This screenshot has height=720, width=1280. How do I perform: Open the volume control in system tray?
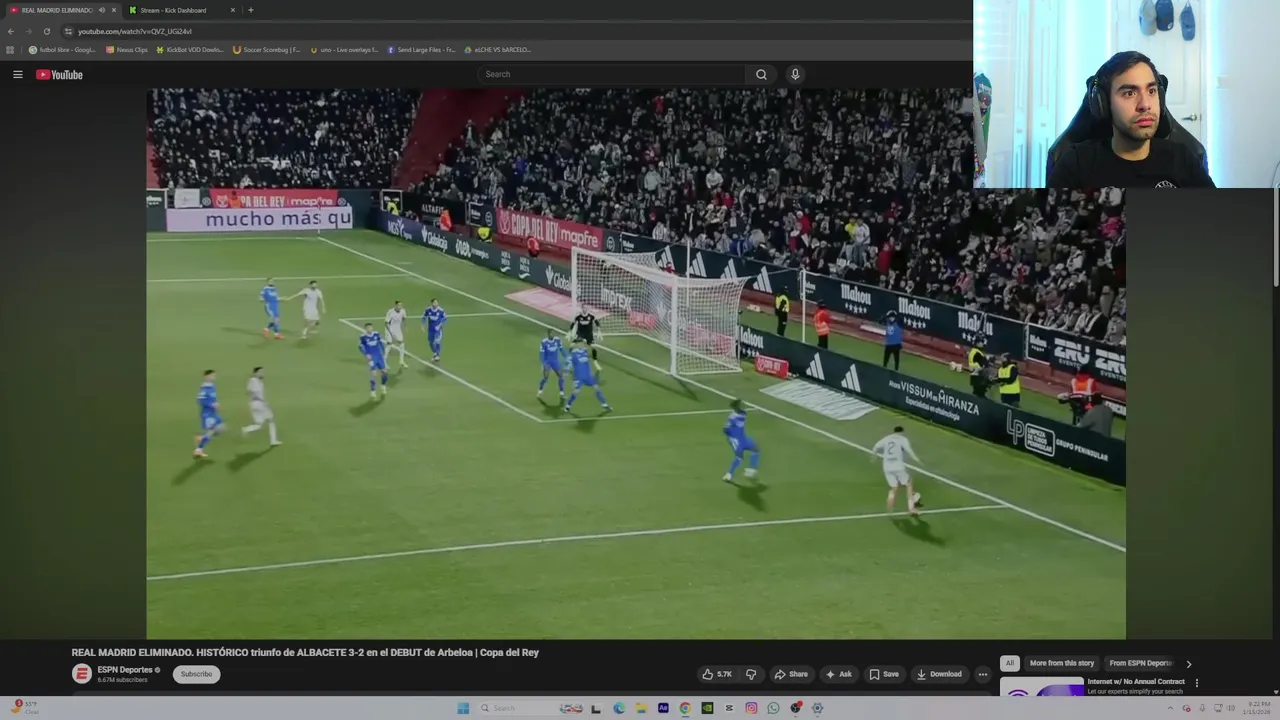(1232, 708)
